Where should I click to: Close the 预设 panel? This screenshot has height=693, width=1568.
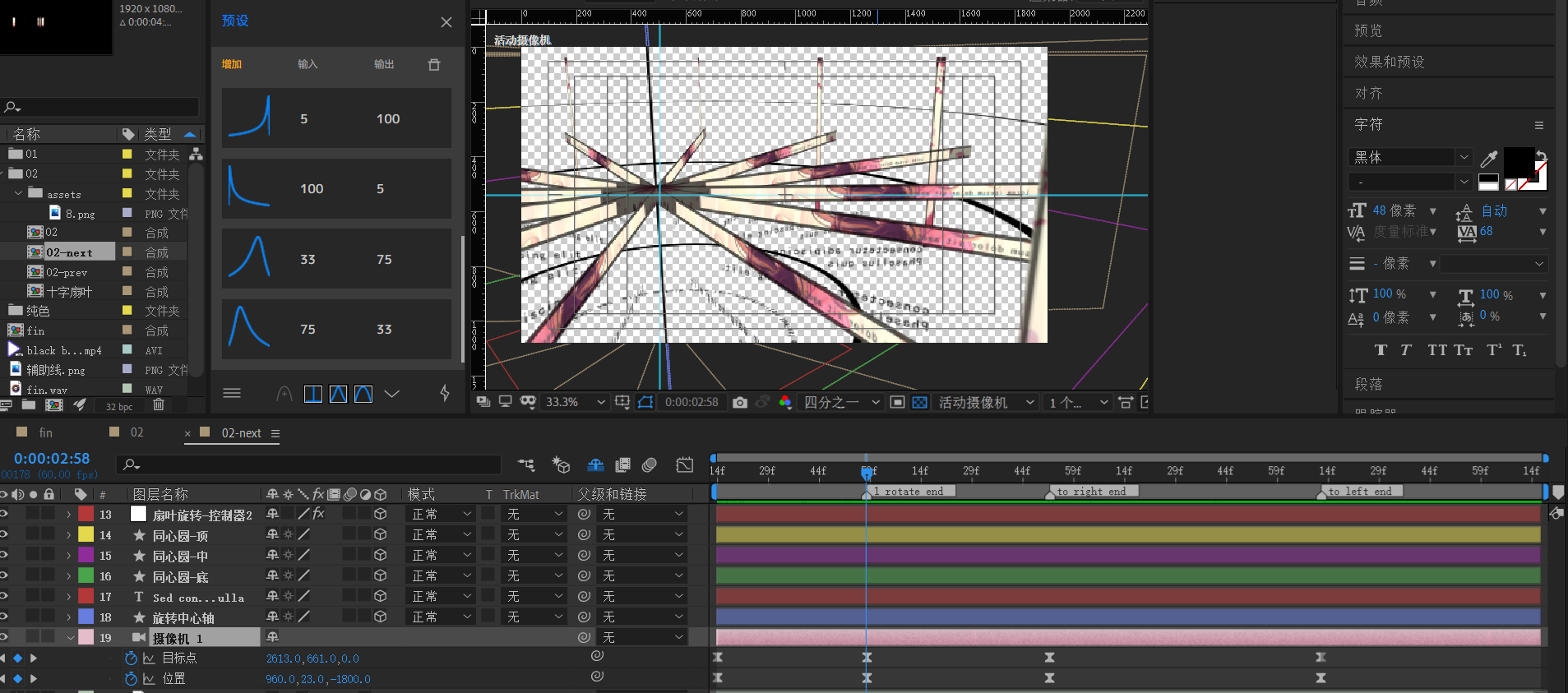click(446, 22)
